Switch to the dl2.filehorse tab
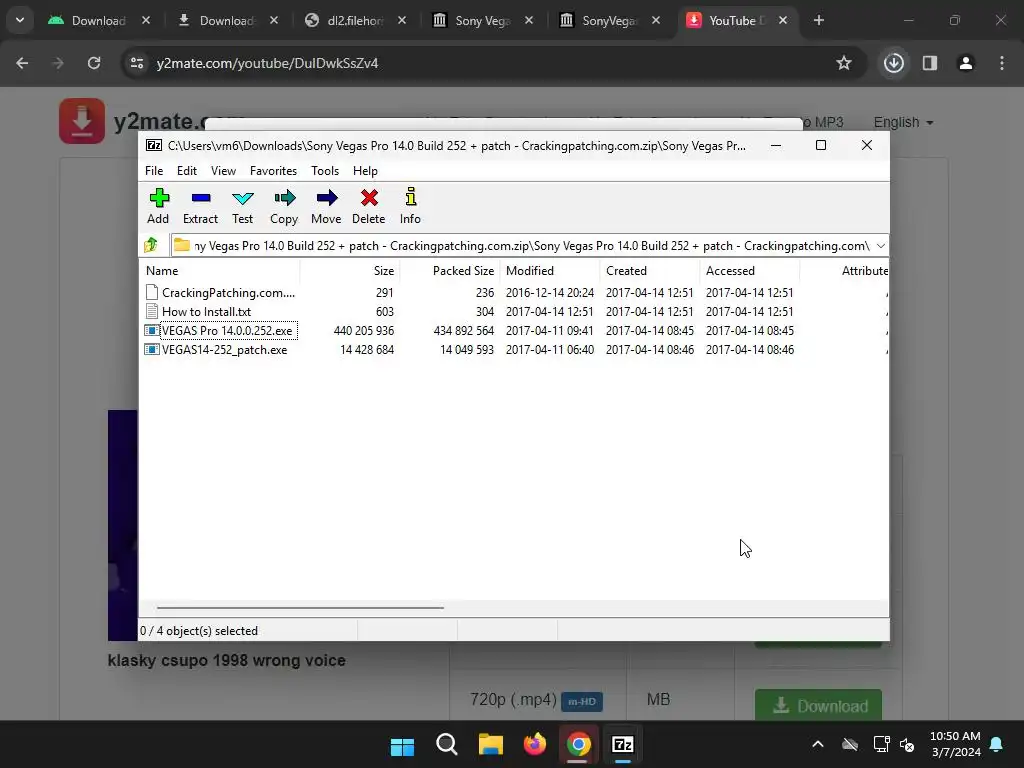This screenshot has height=768, width=1024. [x=355, y=20]
